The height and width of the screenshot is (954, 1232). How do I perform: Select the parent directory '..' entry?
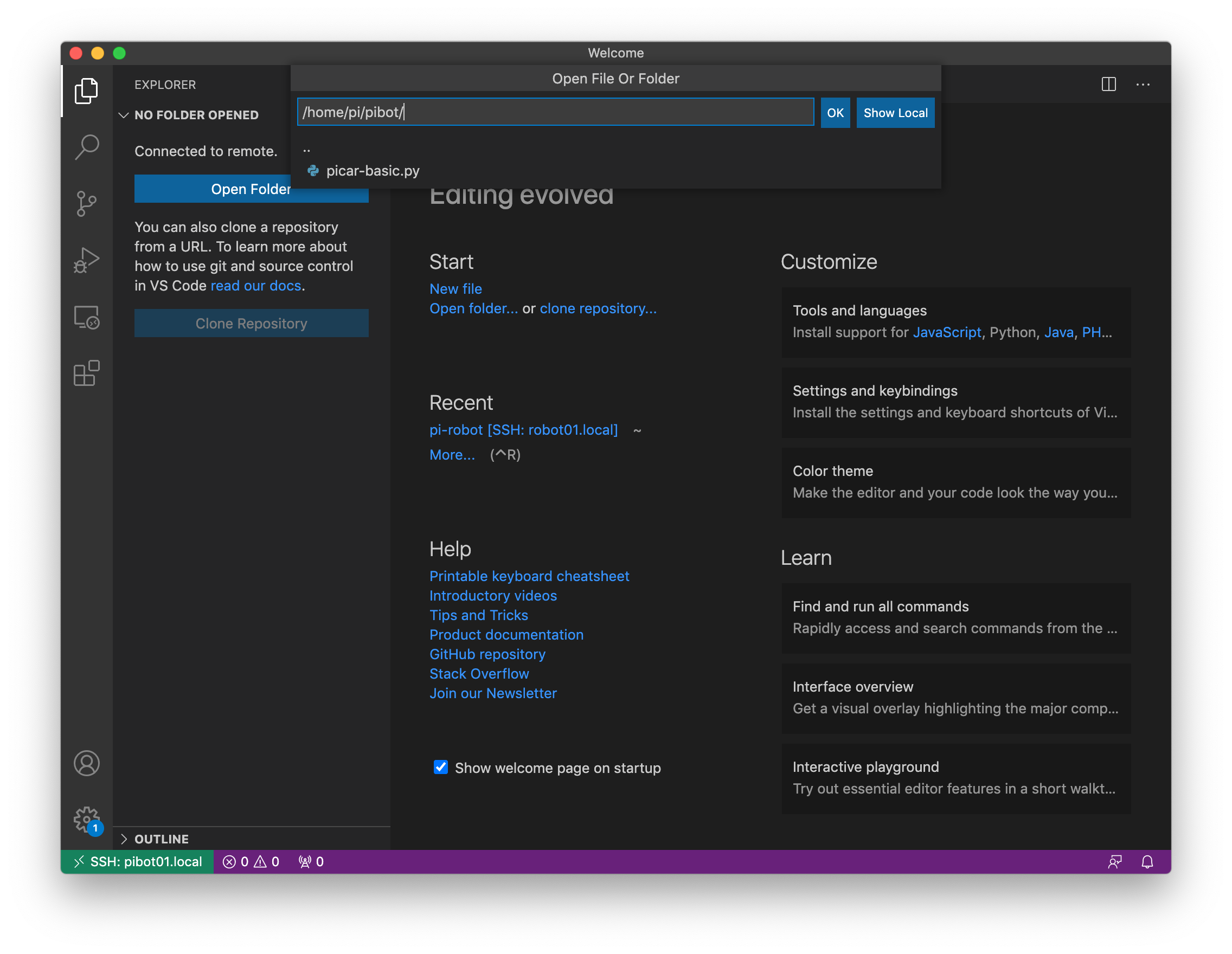615,151
